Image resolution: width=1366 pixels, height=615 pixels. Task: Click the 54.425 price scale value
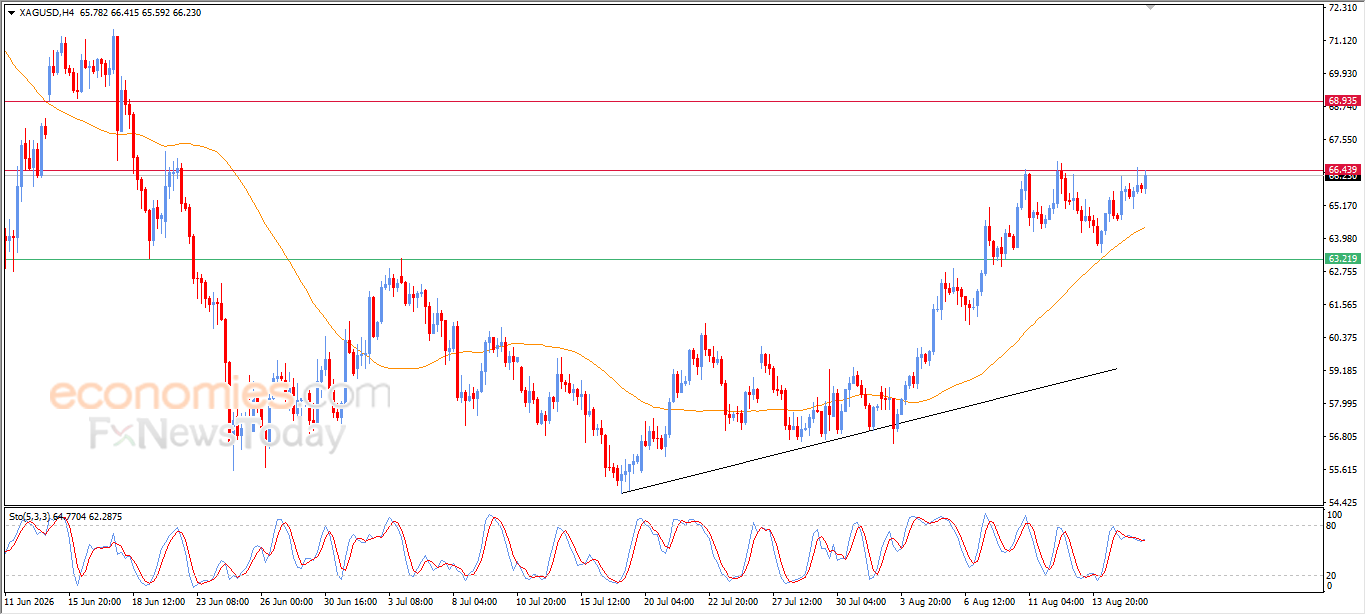(1342, 502)
